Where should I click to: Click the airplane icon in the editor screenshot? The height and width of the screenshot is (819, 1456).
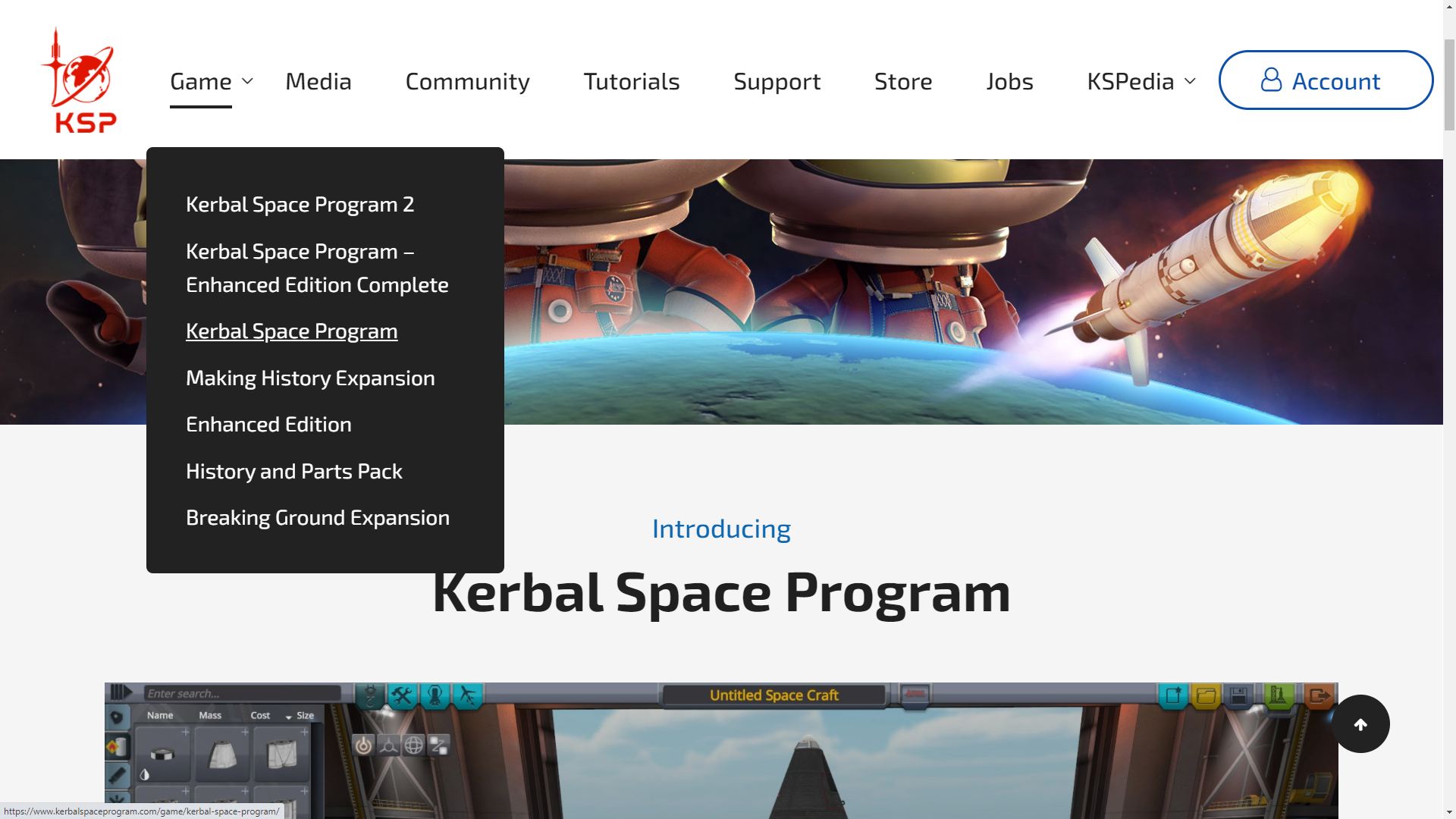[x=468, y=695]
